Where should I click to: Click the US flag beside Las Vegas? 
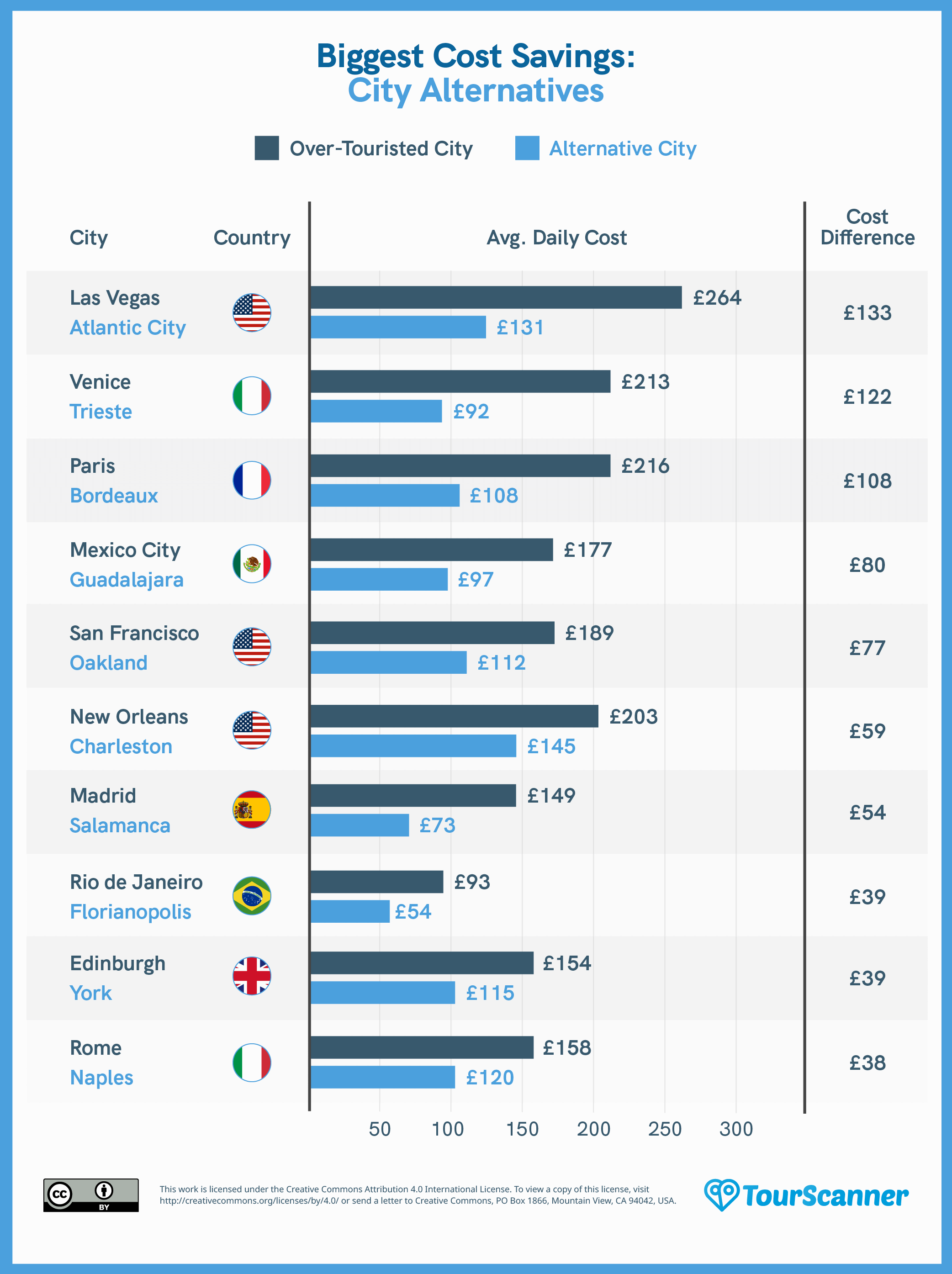point(252,313)
